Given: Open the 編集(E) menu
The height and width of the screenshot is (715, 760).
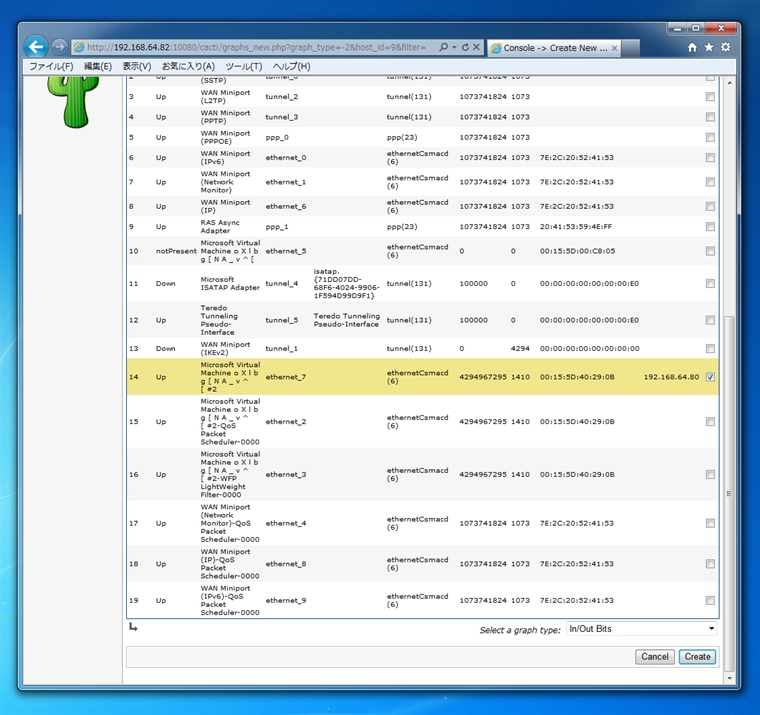Looking at the screenshot, I should click(97, 66).
